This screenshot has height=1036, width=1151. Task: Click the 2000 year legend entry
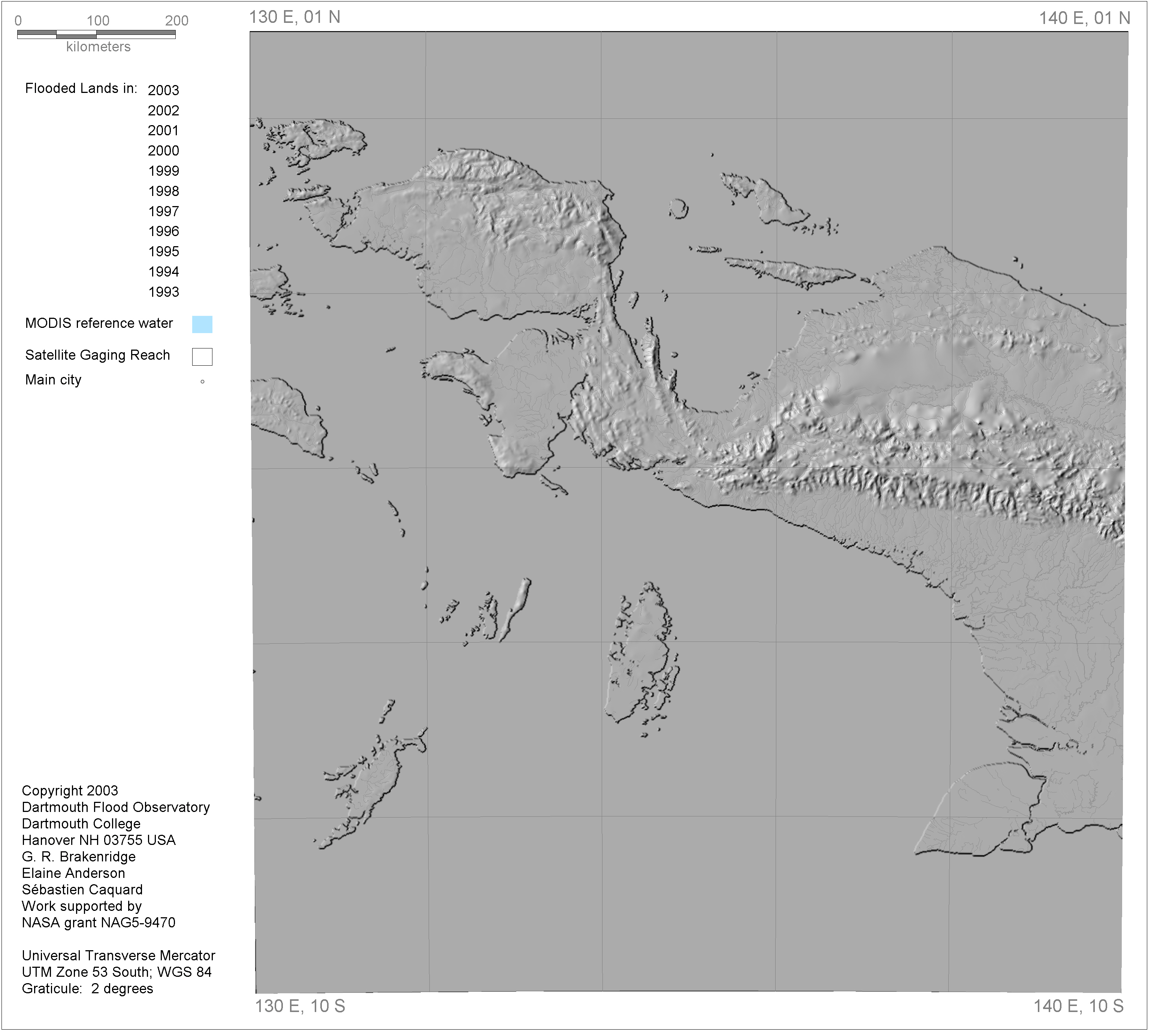(163, 151)
